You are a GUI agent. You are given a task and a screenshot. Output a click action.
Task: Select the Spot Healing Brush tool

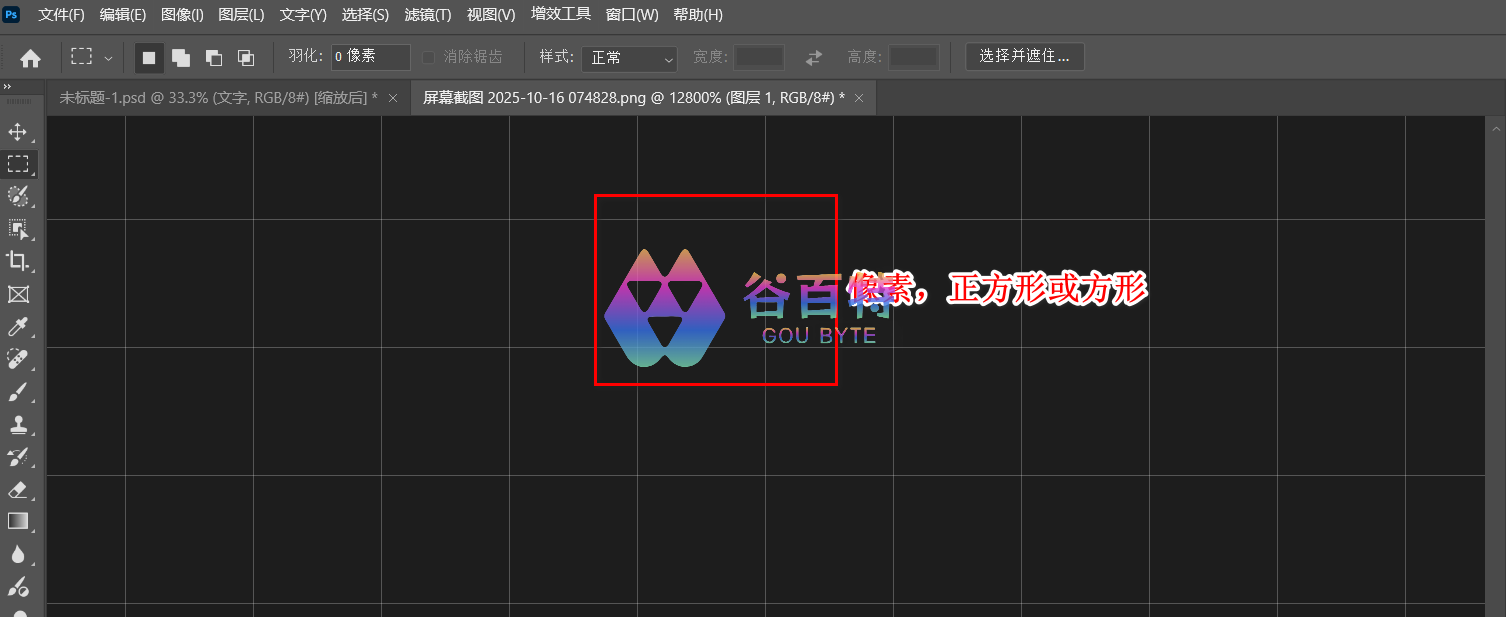click(x=18, y=359)
